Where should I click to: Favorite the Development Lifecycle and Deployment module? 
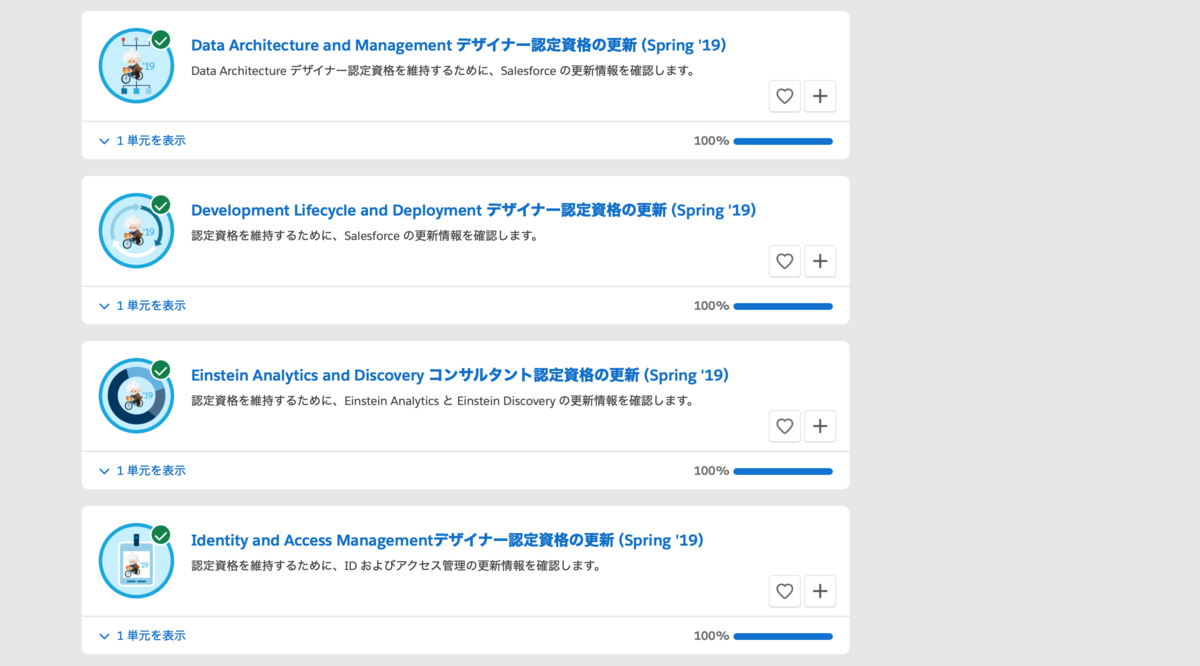pyautogui.click(x=785, y=261)
